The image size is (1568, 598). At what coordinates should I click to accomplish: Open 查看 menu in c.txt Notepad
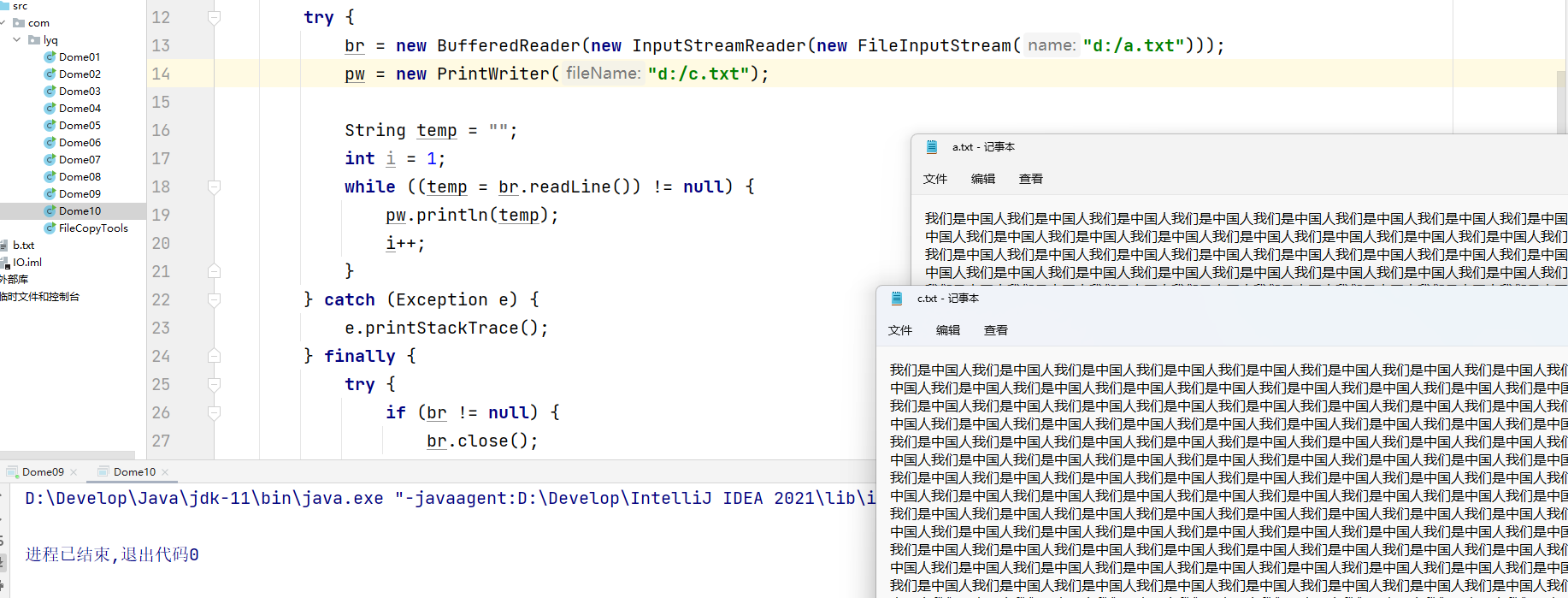pos(996,330)
